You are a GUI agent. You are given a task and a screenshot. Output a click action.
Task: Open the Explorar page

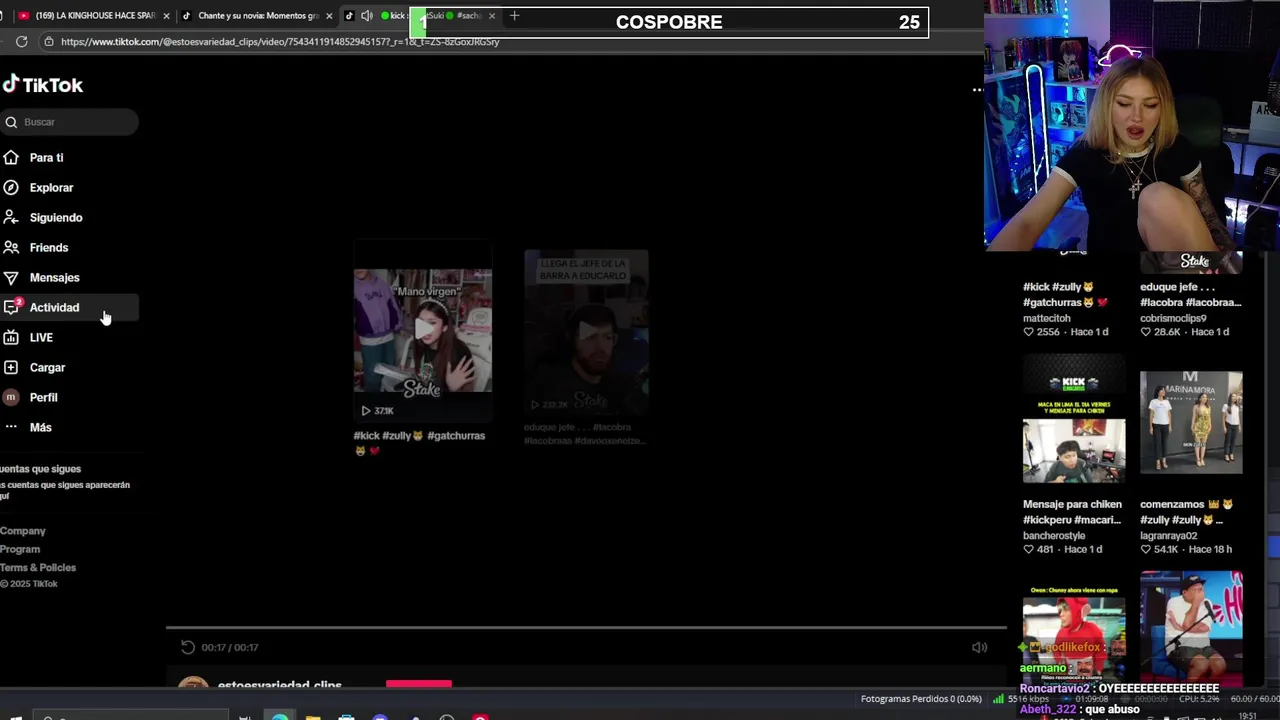tap(51, 188)
